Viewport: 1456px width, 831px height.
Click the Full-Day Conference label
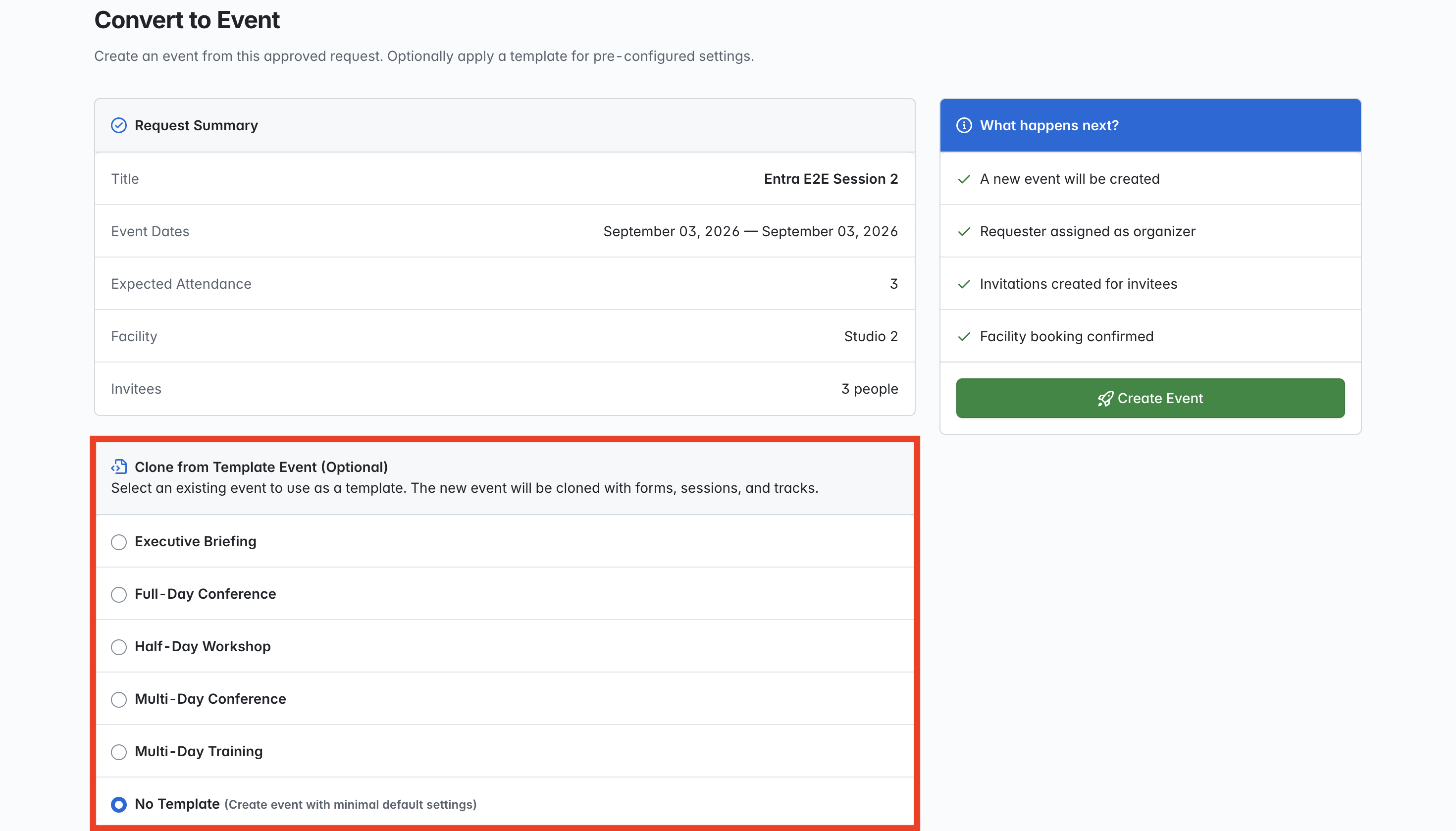(206, 594)
